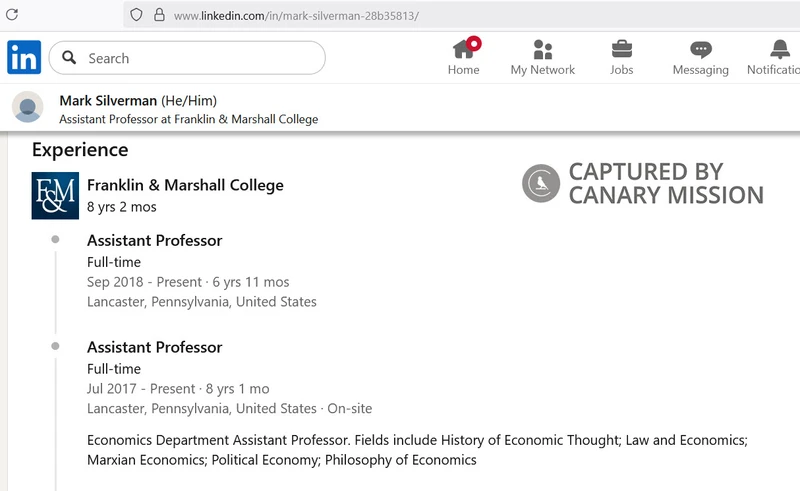Select Assistant Professor role starting Jul 2017

pyautogui.click(x=154, y=347)
